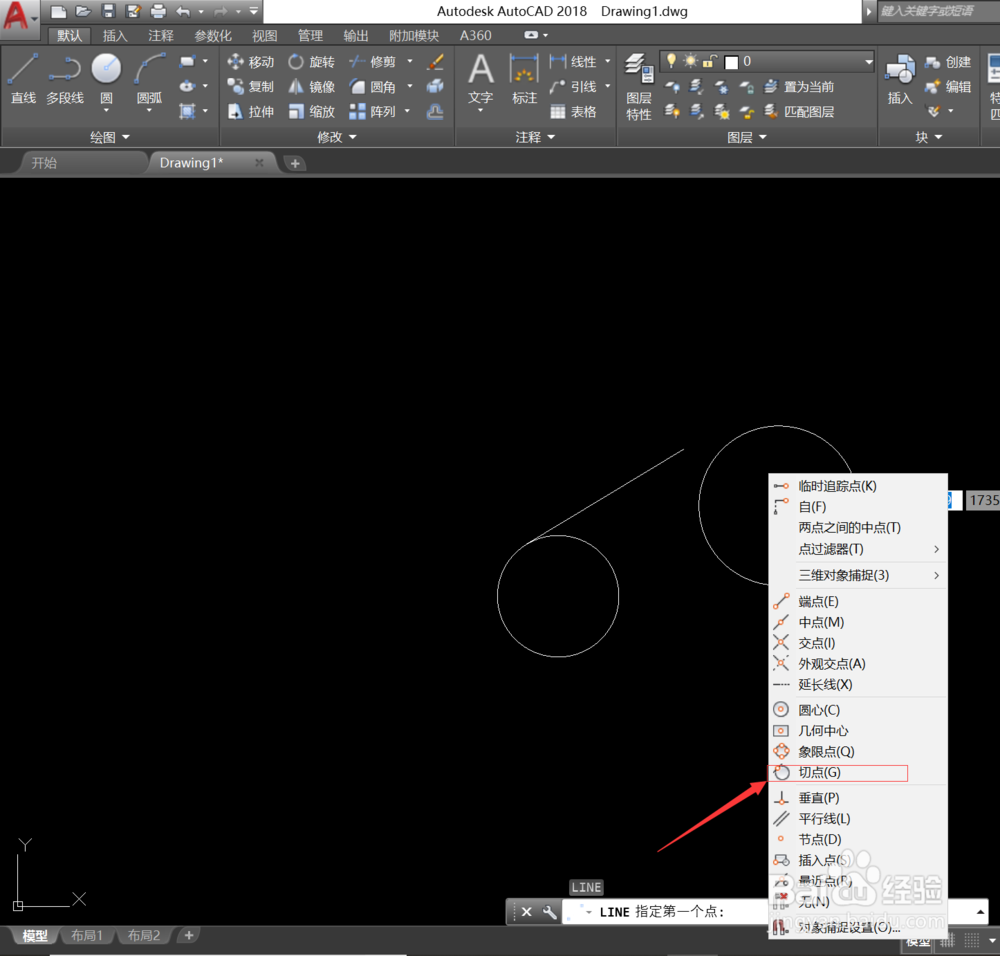The height and width of the screenshot is (956, 1000).
Task: Click the Dimension (标注) tool
Action: point(524,78)
